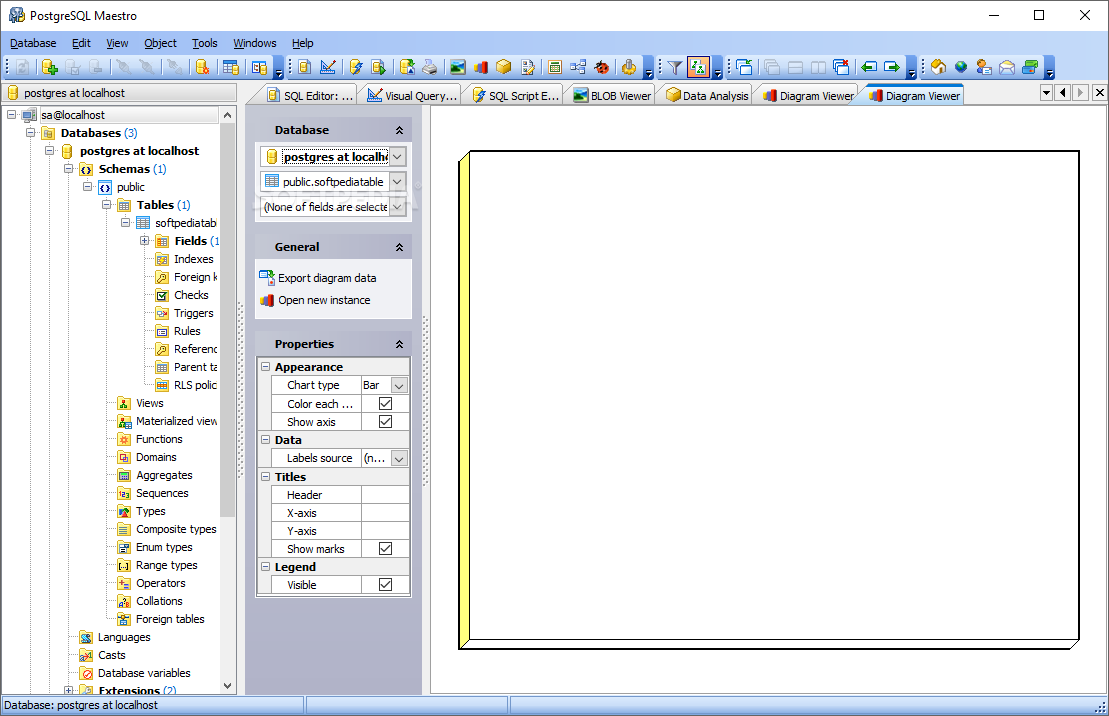Image resolution: width=1109 pixels, height=716 pixels.
Task: Click the joystick-shaped icon next to ladybug
Action: click(x=629, y=67)
